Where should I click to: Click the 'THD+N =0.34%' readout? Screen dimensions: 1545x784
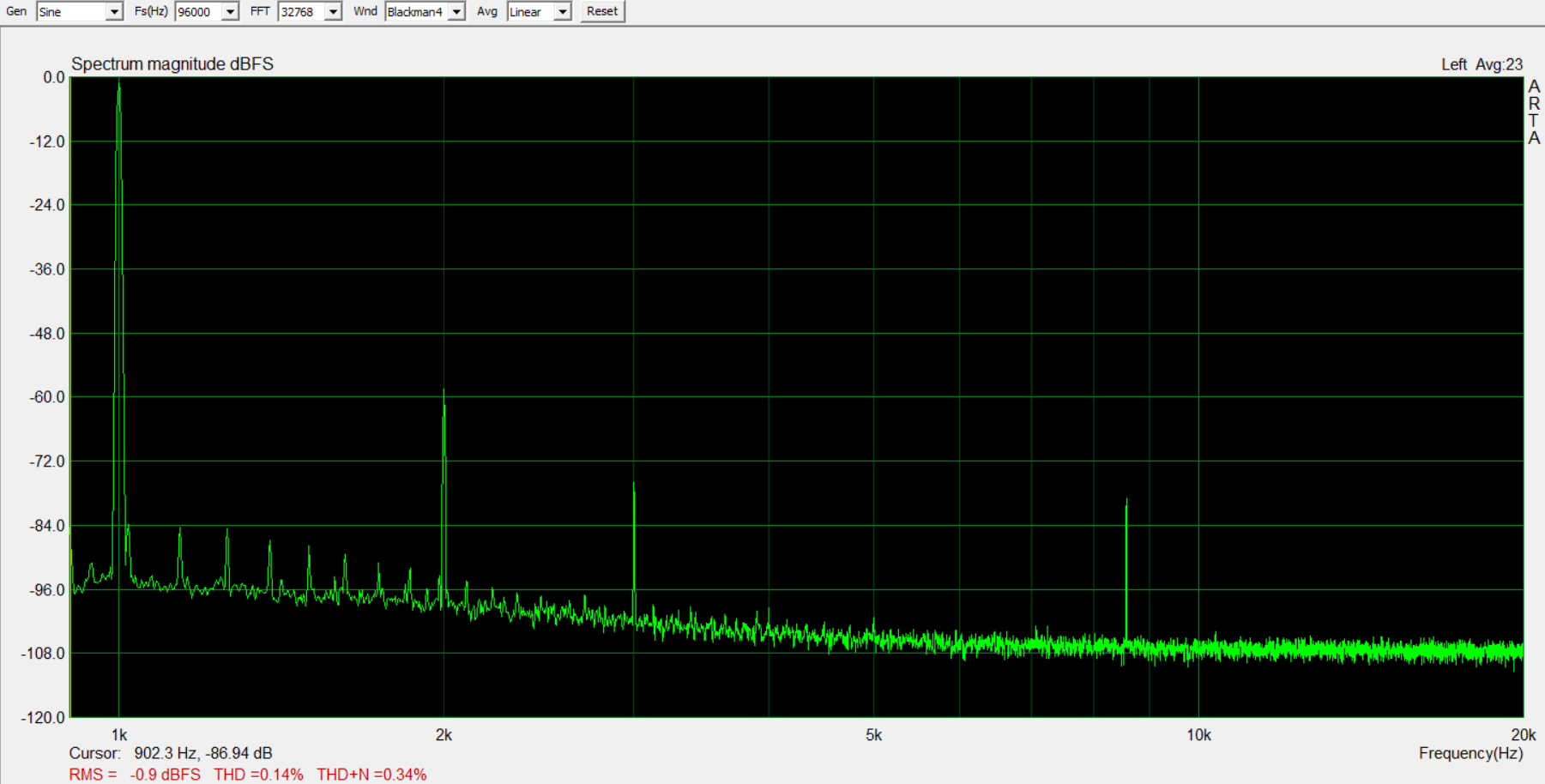pyautogui.click(x=371, y=775)
